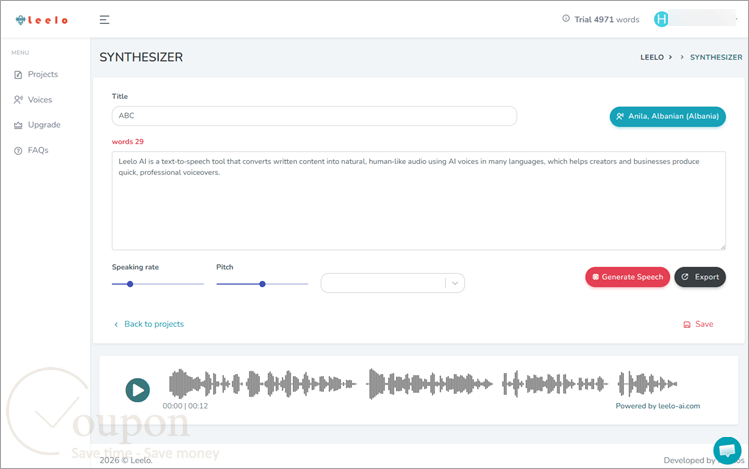Click the Leelo logo
This screenshot has width=749, height=469.
coord(42,20)
